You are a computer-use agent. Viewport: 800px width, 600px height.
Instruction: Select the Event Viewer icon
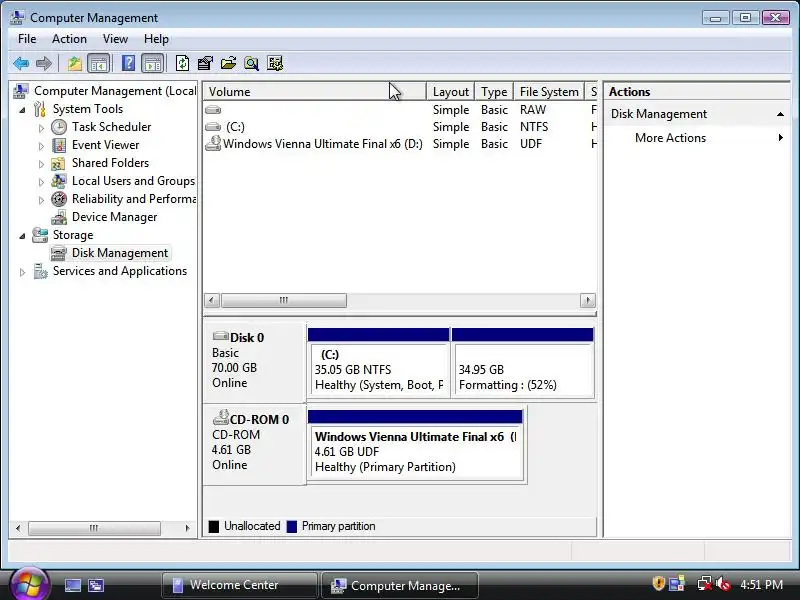pyautogui.click(x=59, y=145)
